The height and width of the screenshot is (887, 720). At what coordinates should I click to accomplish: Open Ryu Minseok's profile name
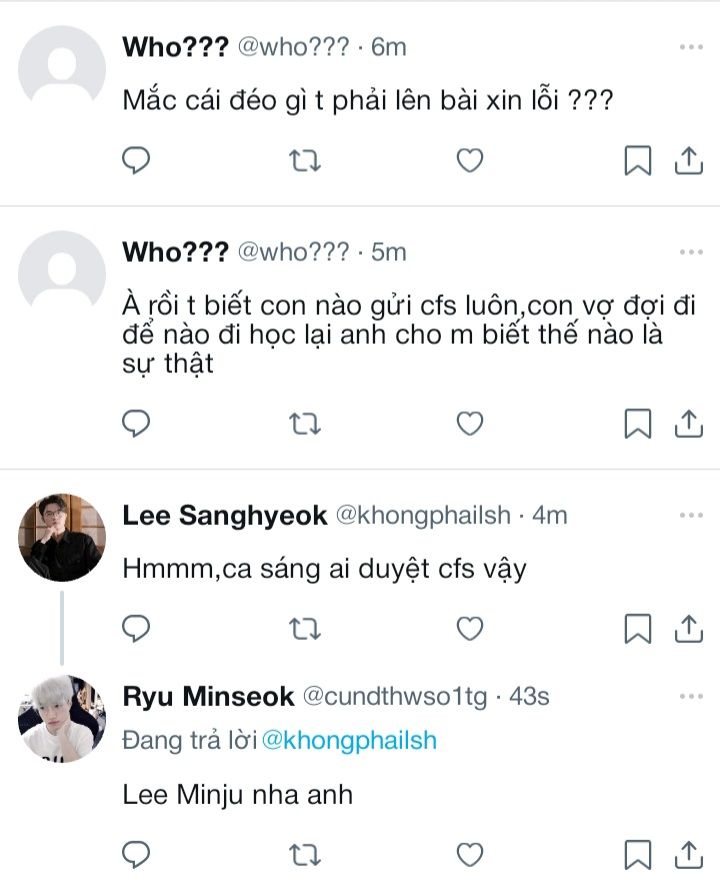point(208,696)
